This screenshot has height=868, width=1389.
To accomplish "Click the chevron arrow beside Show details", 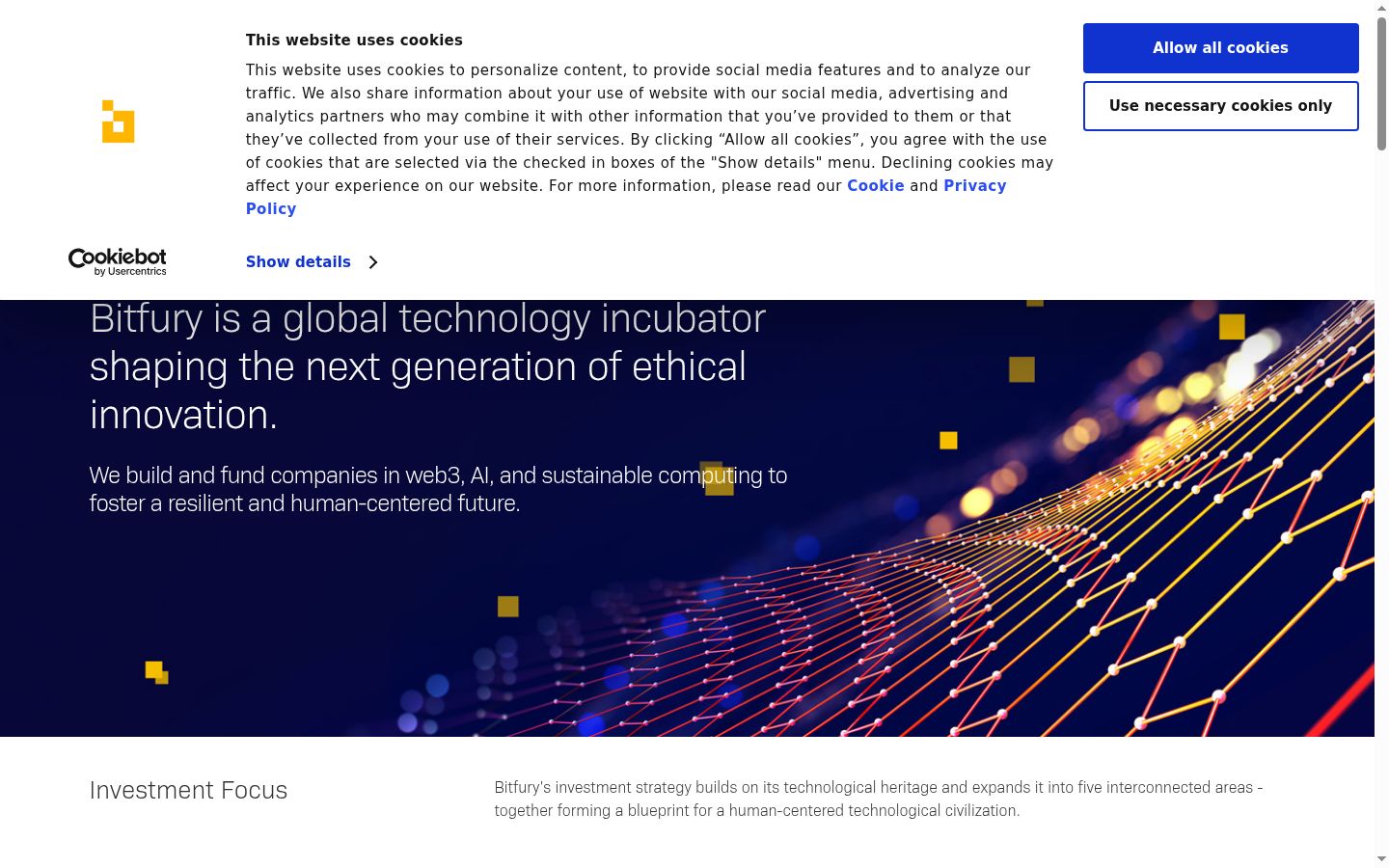I will click(373, 262).
